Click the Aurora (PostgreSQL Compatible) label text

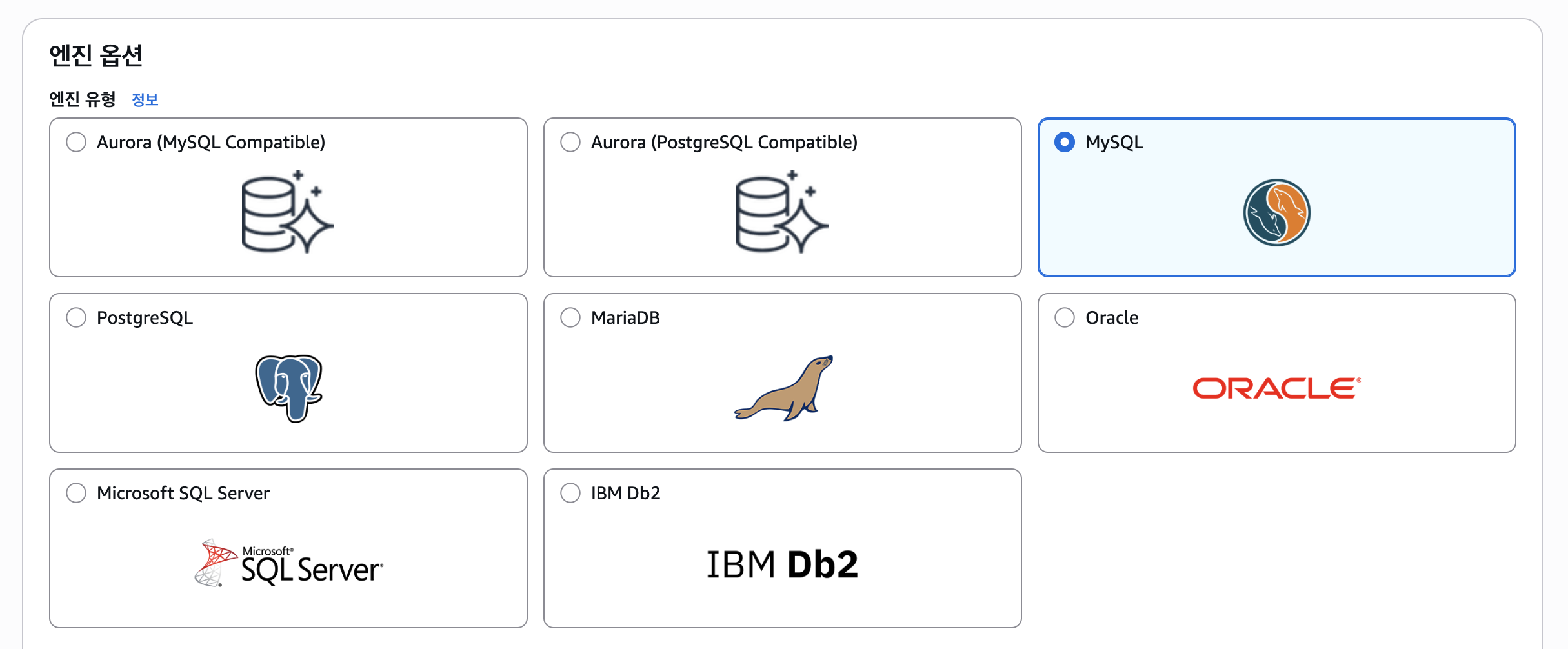(725, 142)
